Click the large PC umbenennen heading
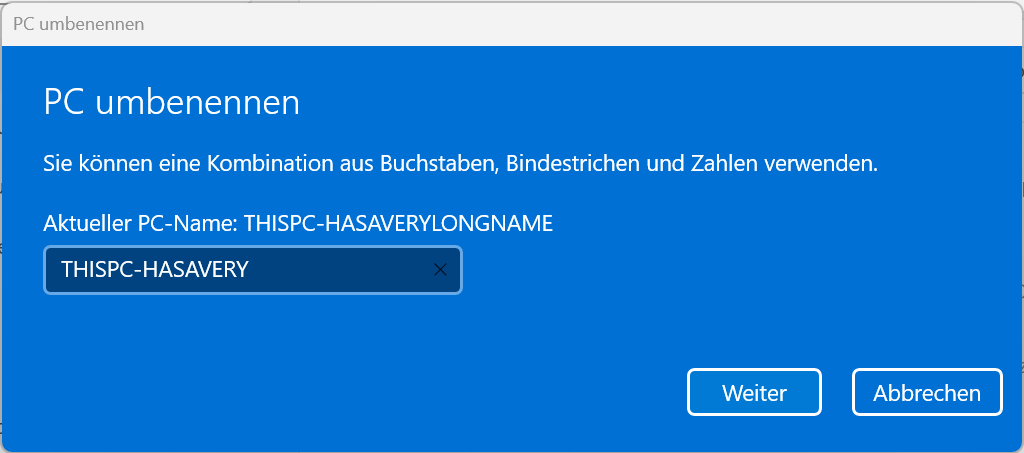Viewport: 1024px width, 453px height. (x=172, y=103)
